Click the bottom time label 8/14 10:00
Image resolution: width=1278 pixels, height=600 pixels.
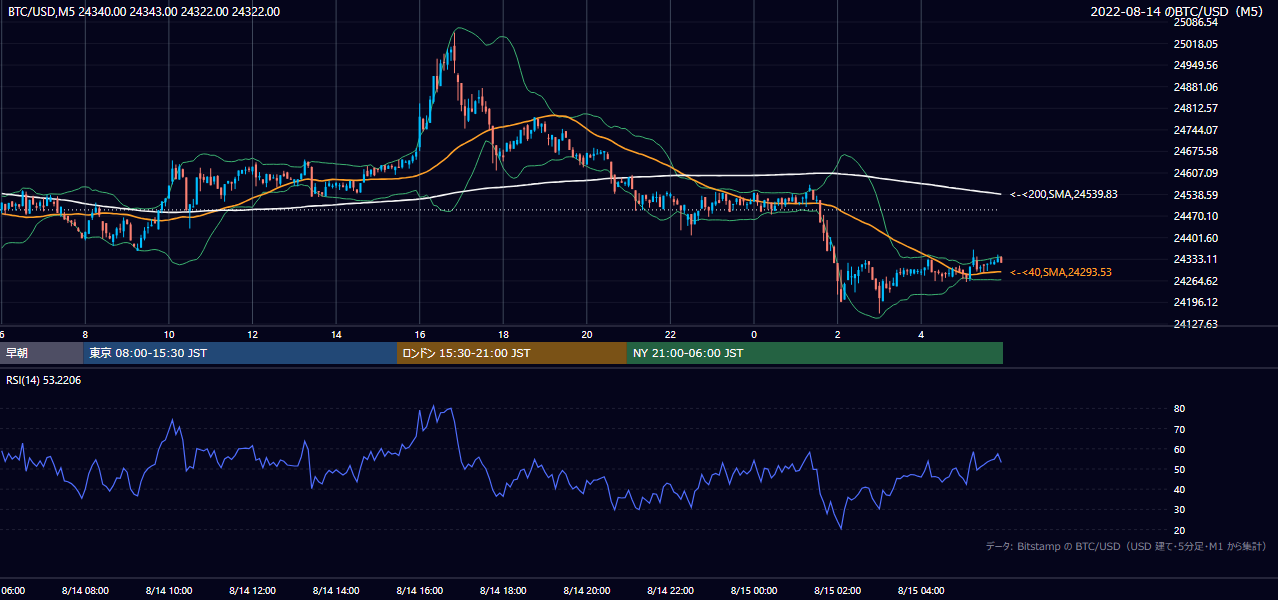(169, 591)
